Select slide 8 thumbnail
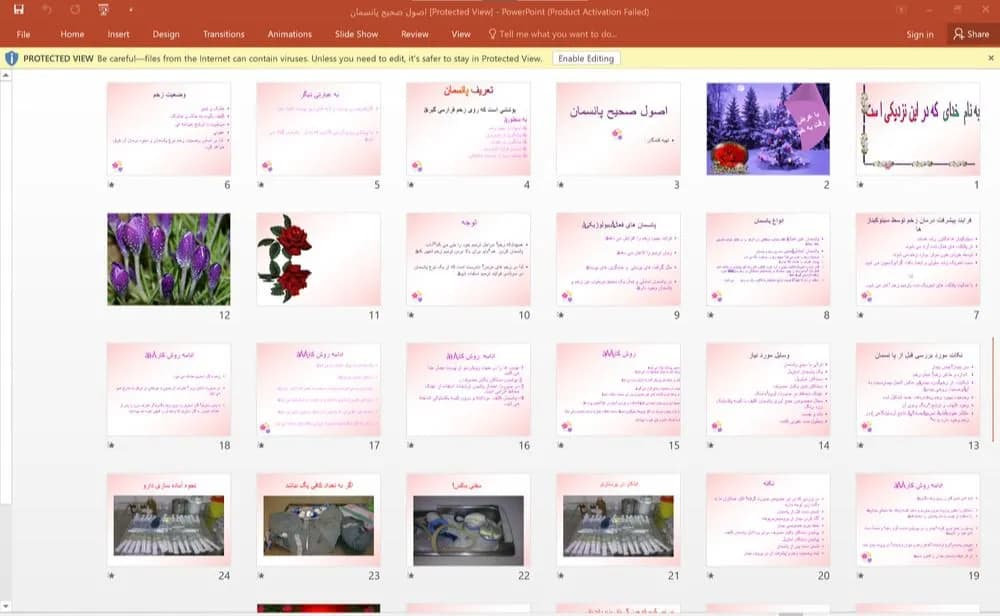 [x=768, y=259]
